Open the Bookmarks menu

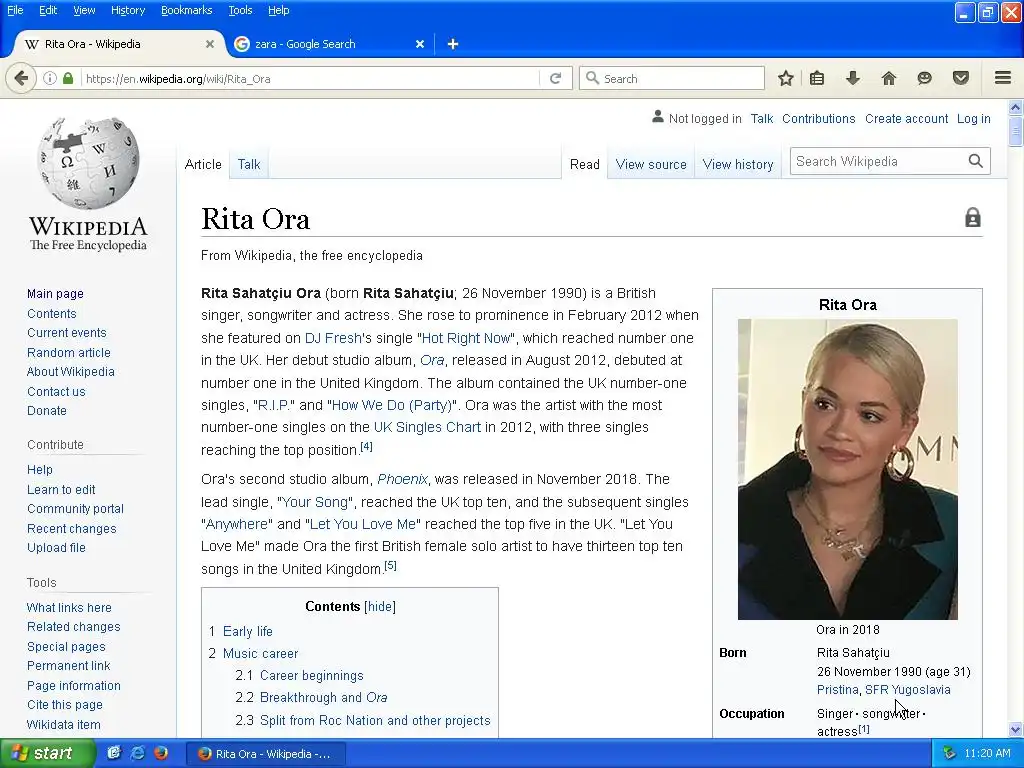tap(186, 10)
